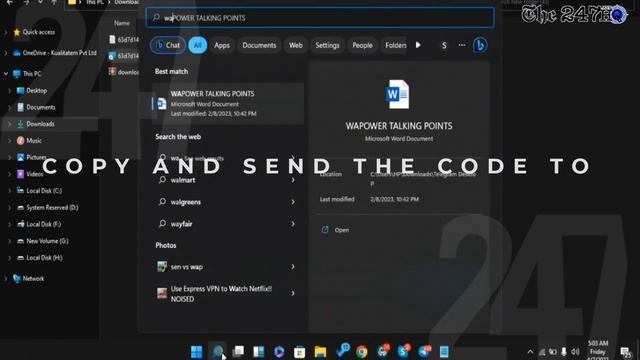Expand the Network tree arrow
Viewport: 640px width, 360px height.
point(6,279)
